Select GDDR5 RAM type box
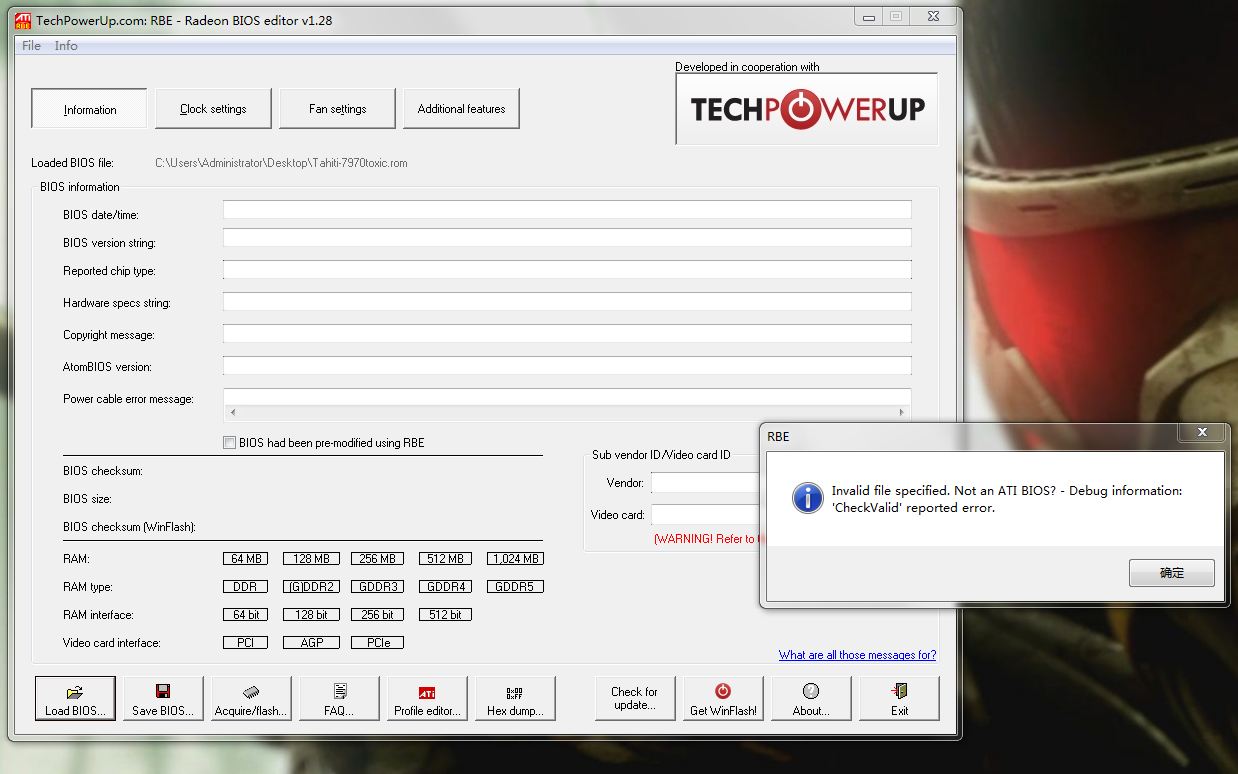Image resolution: width=1238 pixels, height=774 pixels. pyautogui.click(x=515, y=587)
